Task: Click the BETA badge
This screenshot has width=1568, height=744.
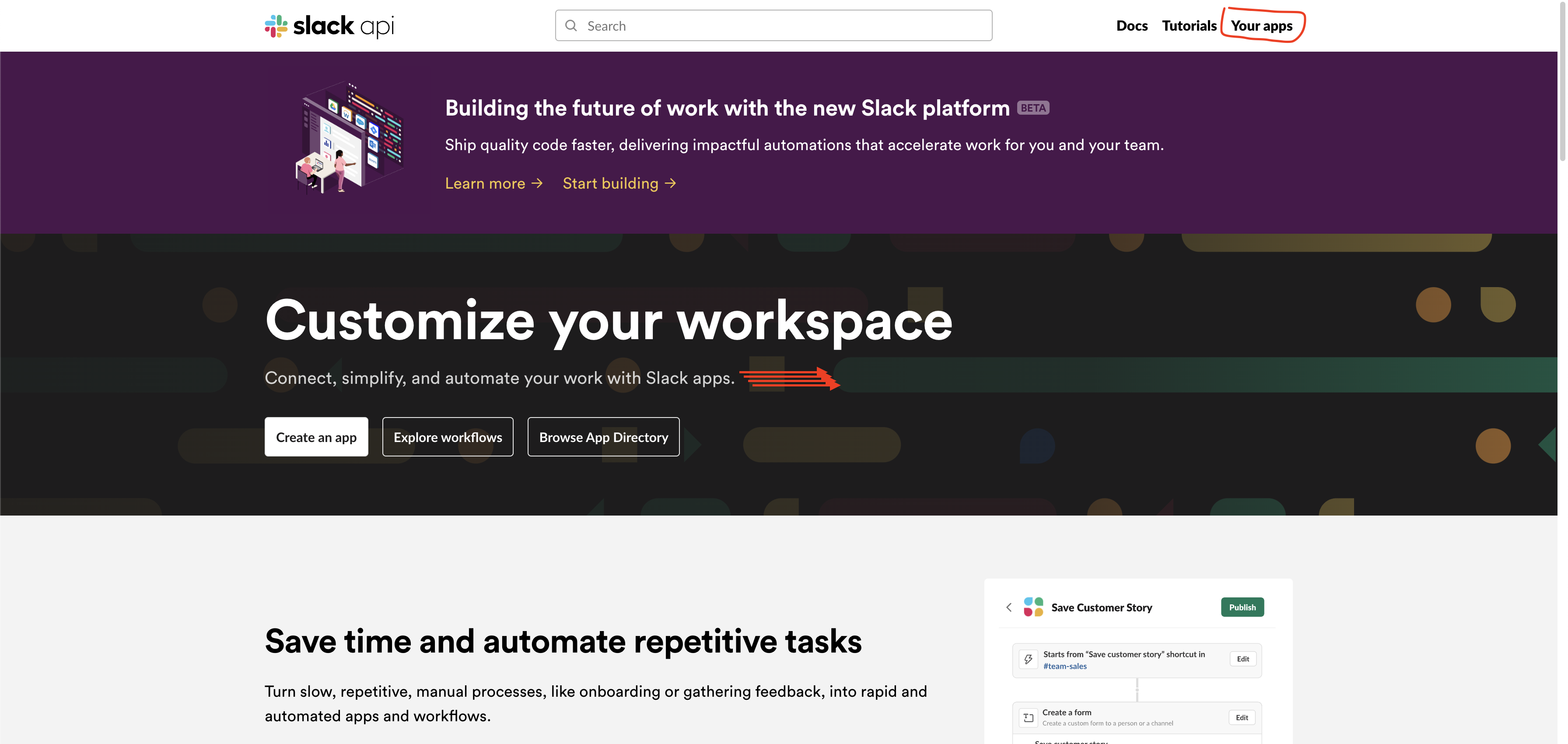Action: [x=1033, y=108]
